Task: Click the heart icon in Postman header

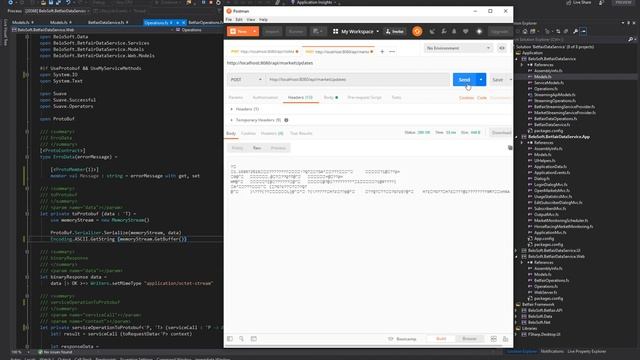Action: click(466, 31)
